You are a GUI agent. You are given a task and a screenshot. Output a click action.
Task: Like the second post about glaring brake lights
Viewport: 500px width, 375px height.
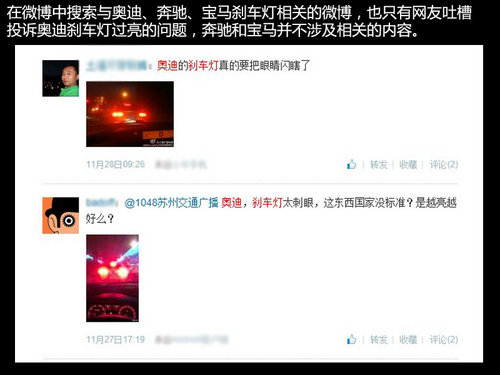pos(352,339)
